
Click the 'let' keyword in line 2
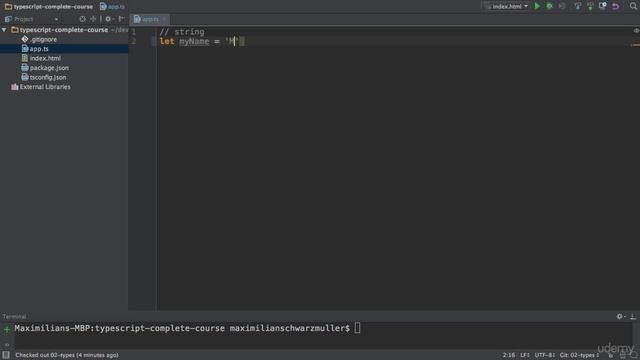pyautogui.click(x=167, y=41)
